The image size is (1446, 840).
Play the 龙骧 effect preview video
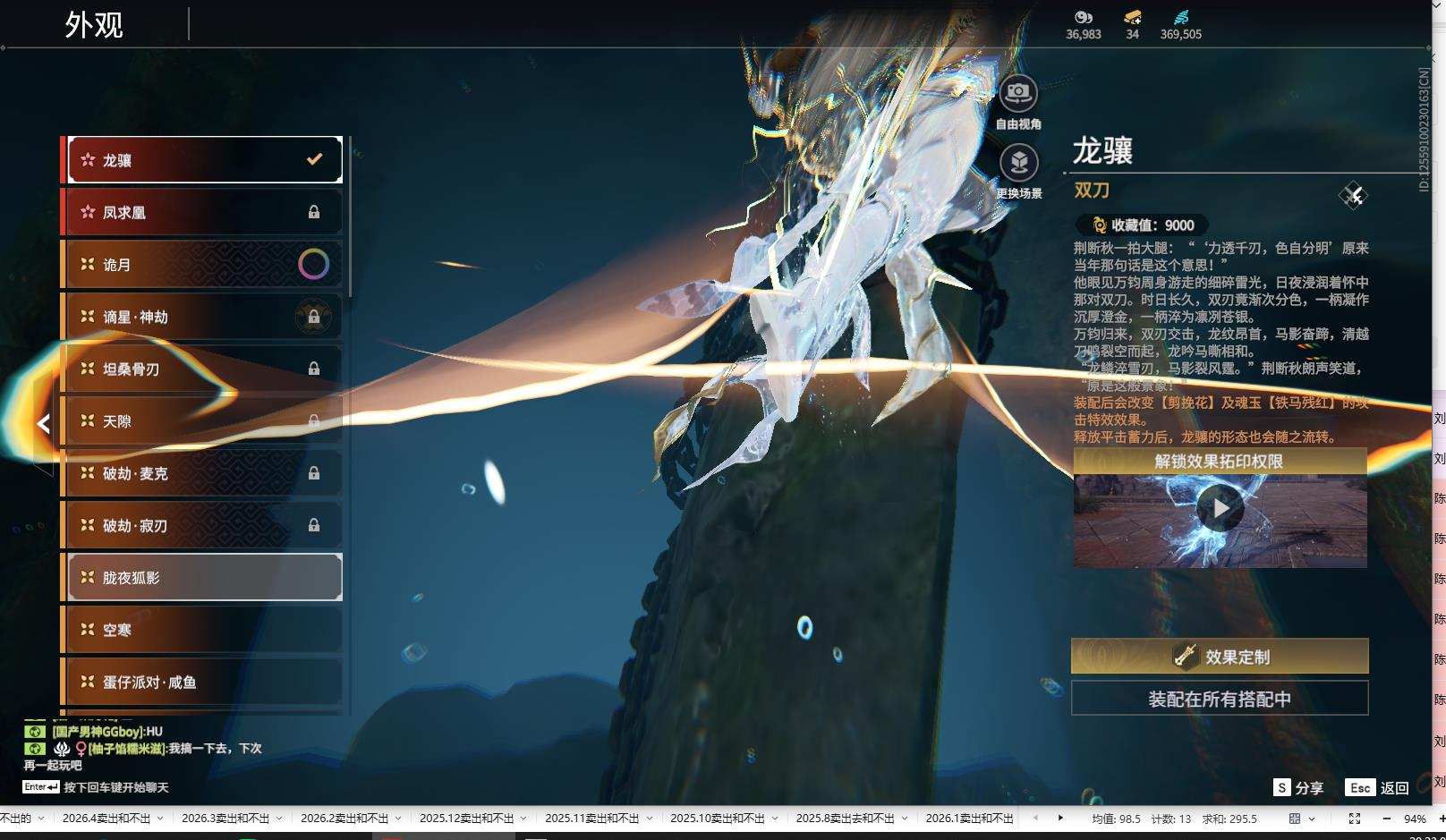coord(1220,508)
